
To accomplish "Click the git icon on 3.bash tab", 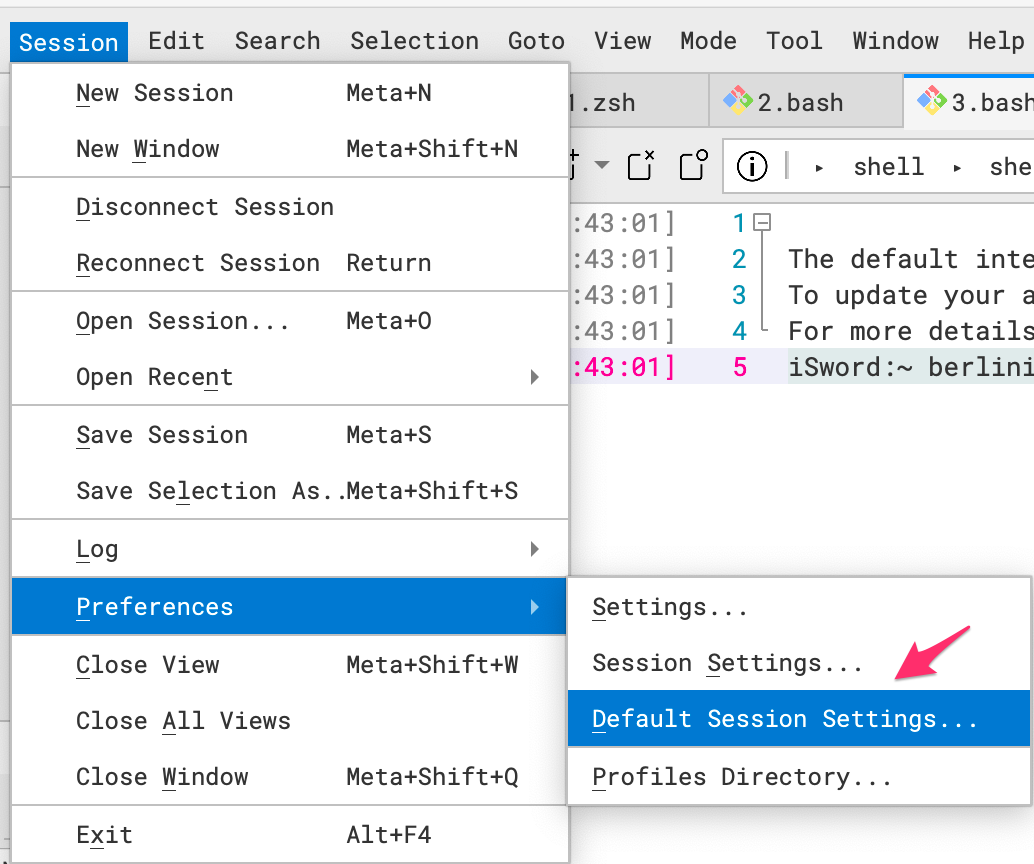I will pyautogui.click(x=932, y=101).
